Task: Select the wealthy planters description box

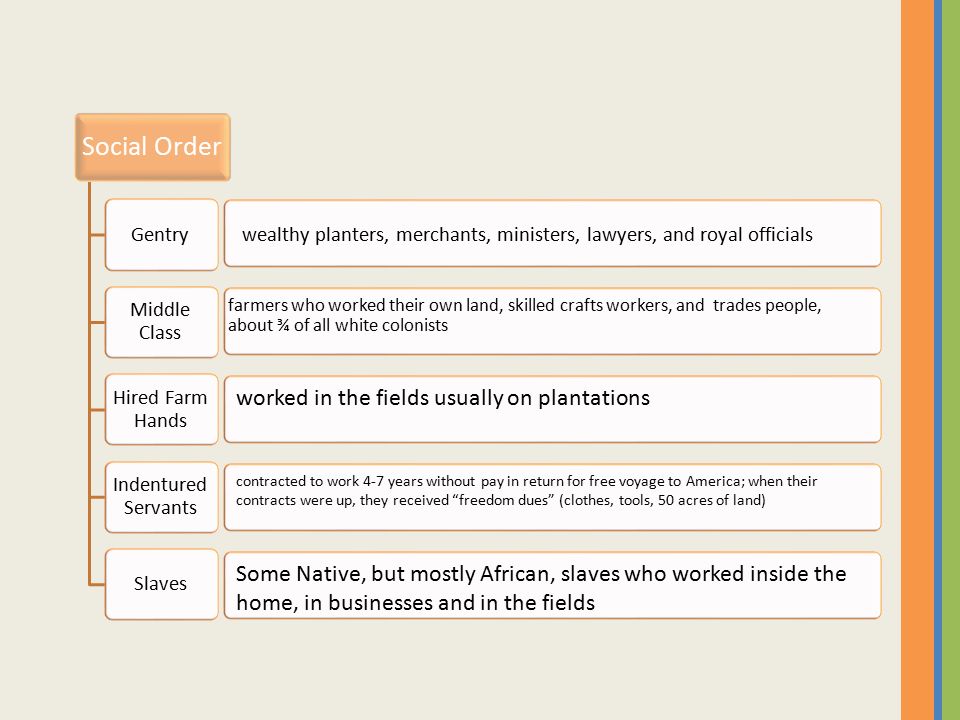Action: click(x=552, y=233)
